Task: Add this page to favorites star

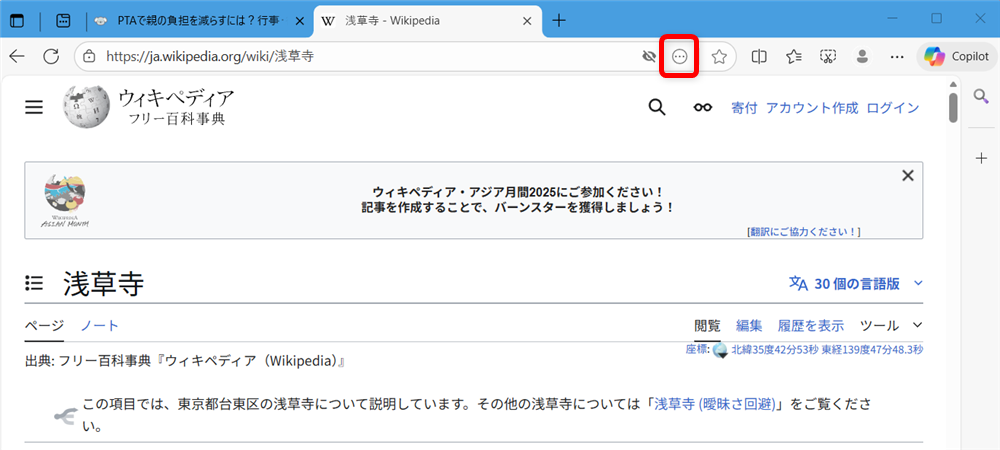Action: point(719,57)
